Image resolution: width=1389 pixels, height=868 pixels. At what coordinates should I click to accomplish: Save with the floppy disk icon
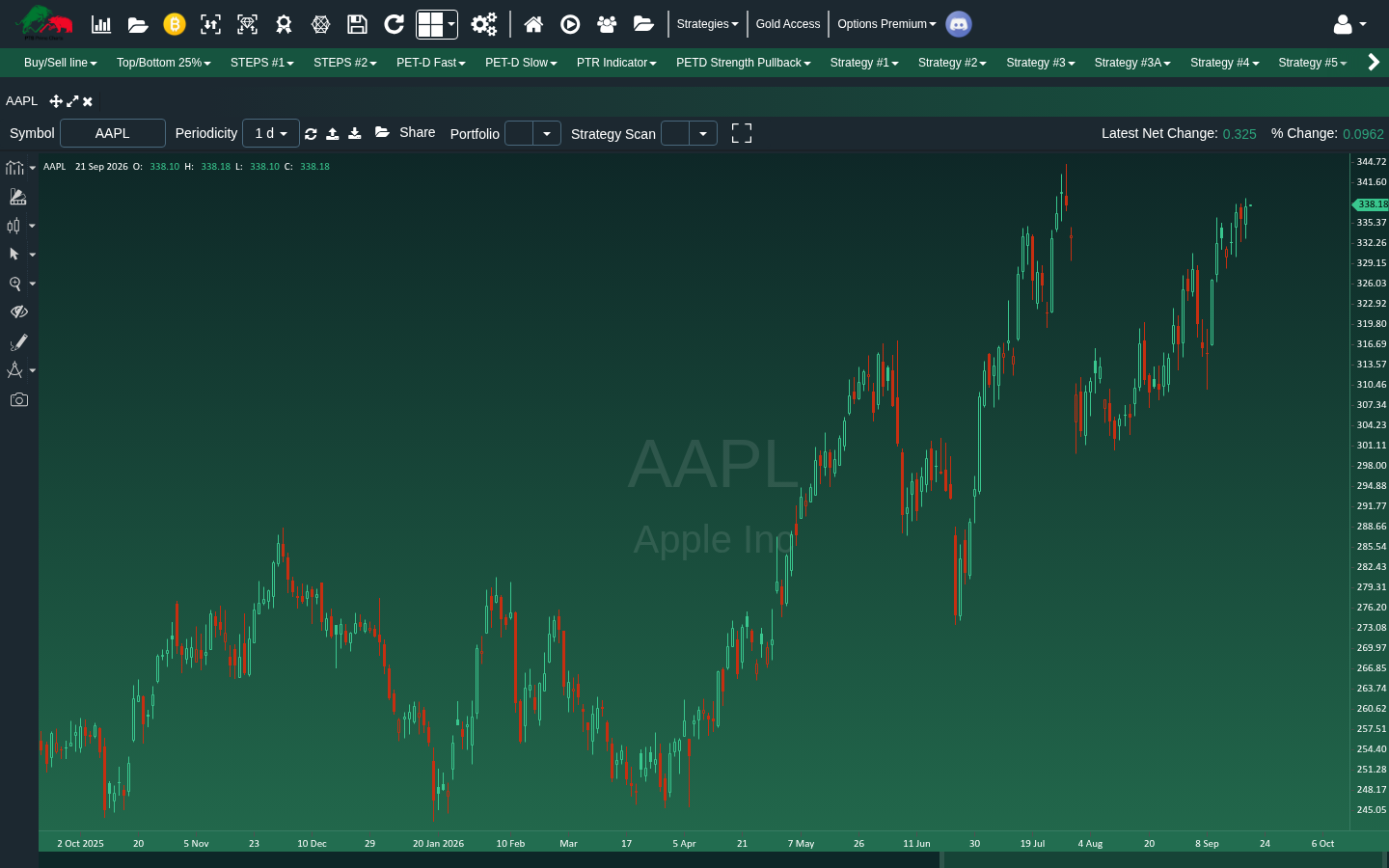[x=357, y=24]
